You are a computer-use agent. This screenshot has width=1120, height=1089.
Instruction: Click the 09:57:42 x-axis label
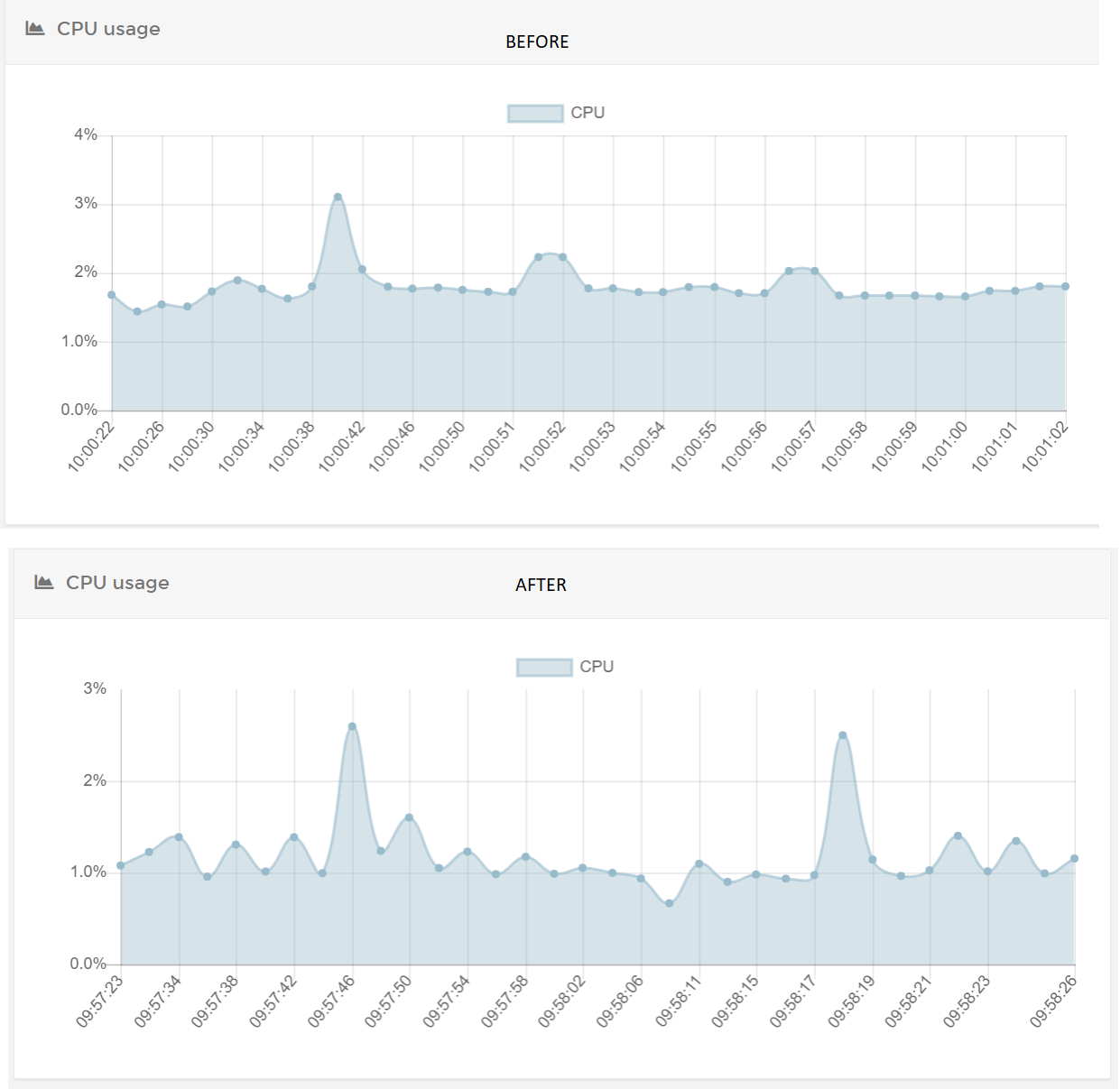pos(274,1001)
